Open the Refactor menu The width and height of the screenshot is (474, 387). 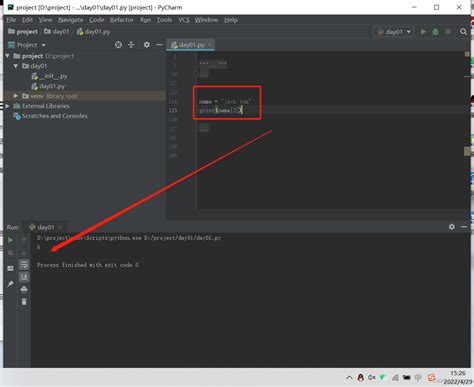click(122, 20)
